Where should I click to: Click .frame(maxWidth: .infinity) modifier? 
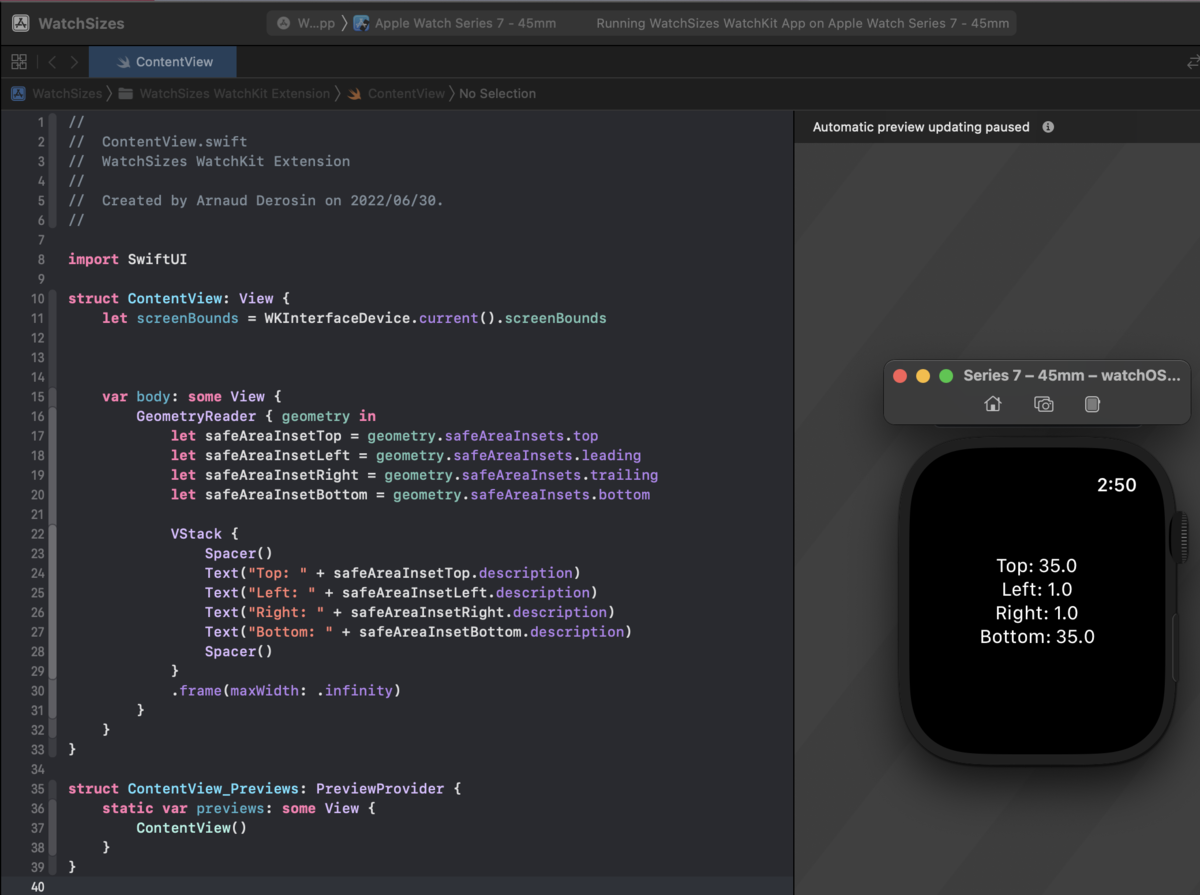coord(285,690)
